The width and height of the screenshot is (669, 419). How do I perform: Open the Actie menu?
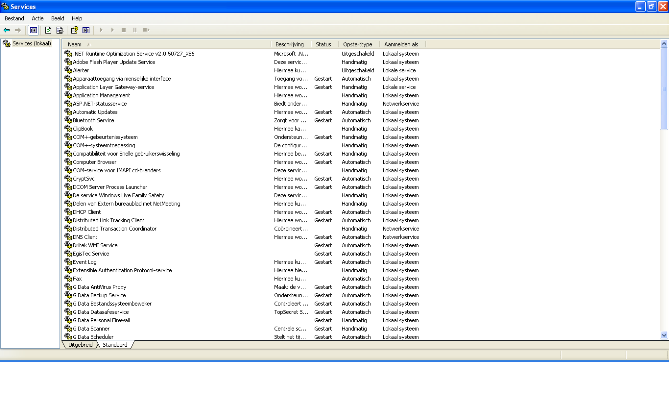coord(37,18)
